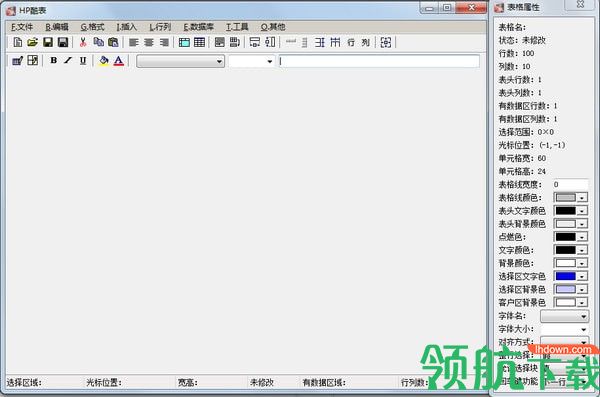
Task: Click the full grid table icon
Action: 199,42
